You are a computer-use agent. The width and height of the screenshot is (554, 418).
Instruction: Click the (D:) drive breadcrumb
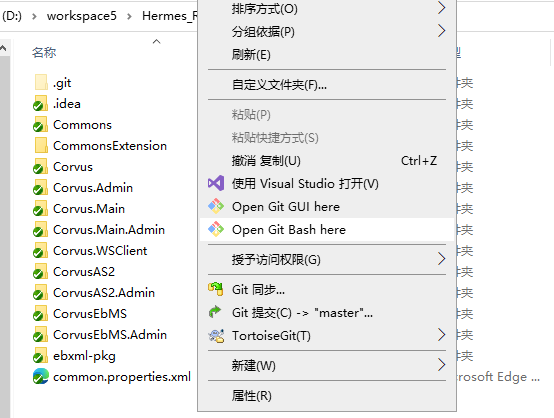[x=12, y=16]
